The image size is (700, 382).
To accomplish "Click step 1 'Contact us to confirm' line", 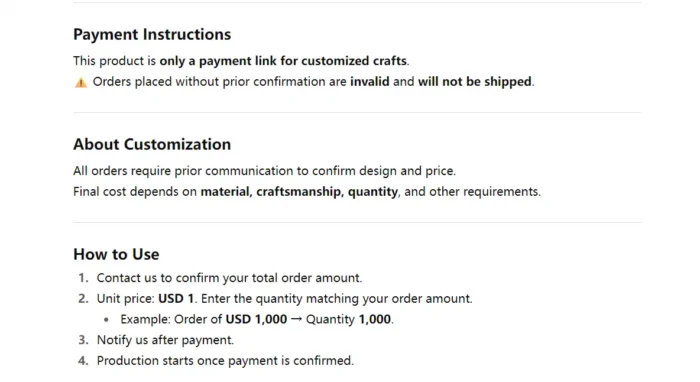I will coord(229,278).
